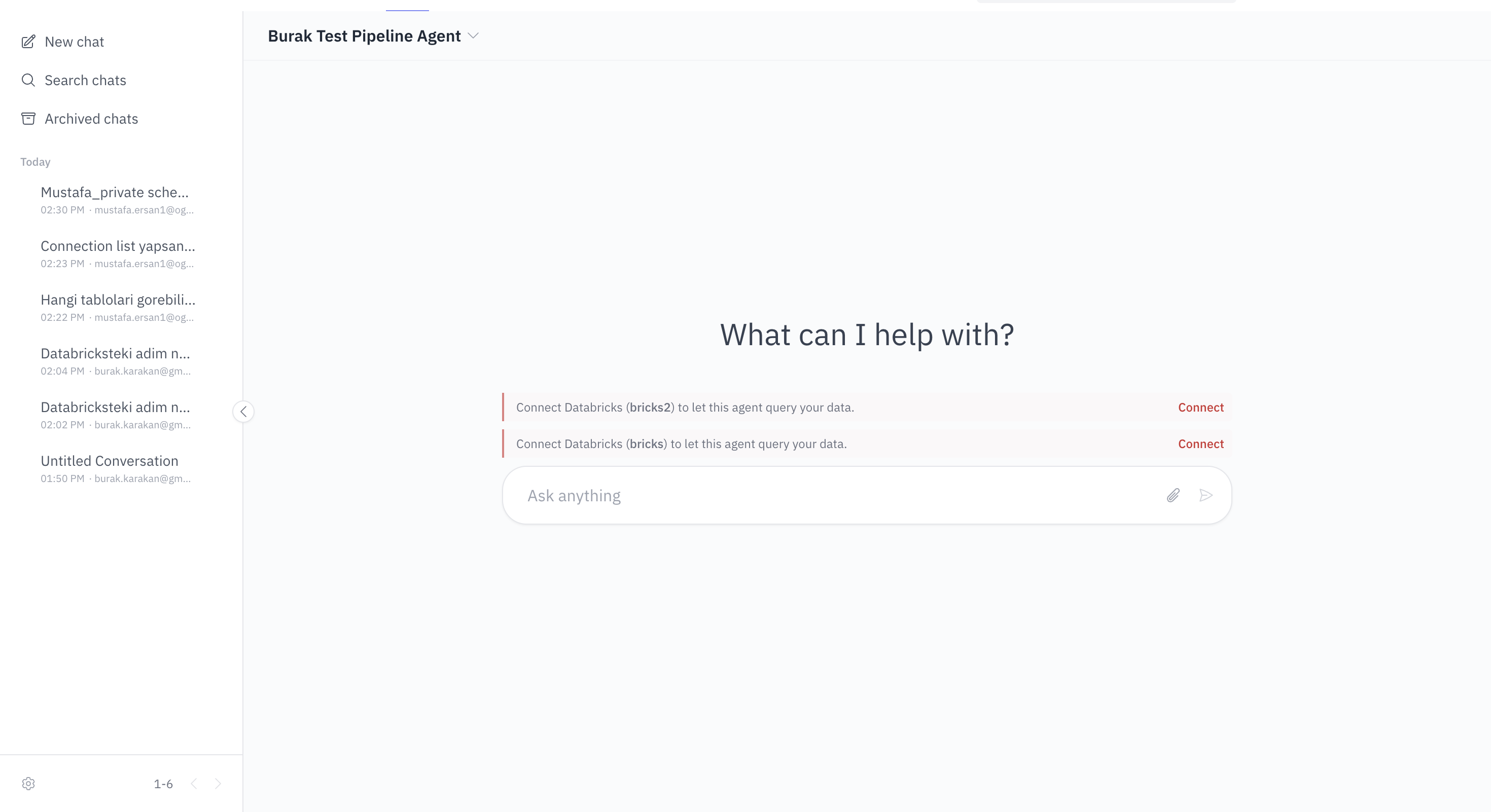
Task: Expand the Burak Test Pipeline Agent dropdown
Action: 474,36
